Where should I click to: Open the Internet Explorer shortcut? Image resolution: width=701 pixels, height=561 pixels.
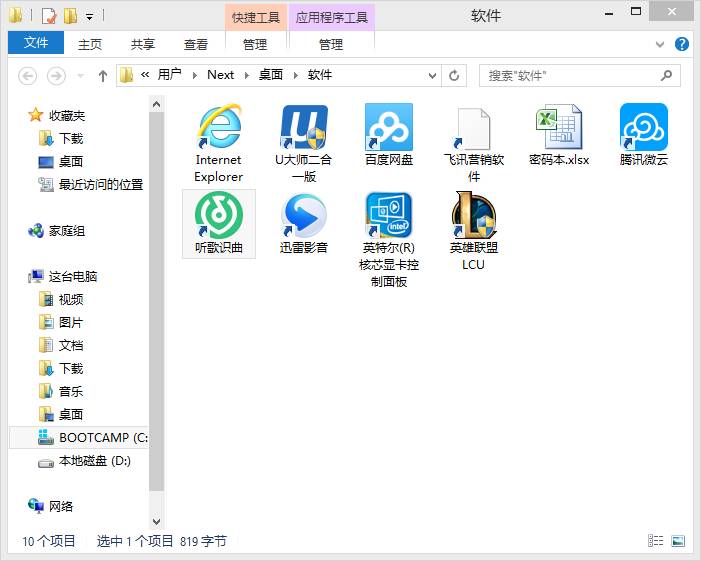tap(219, 143)
